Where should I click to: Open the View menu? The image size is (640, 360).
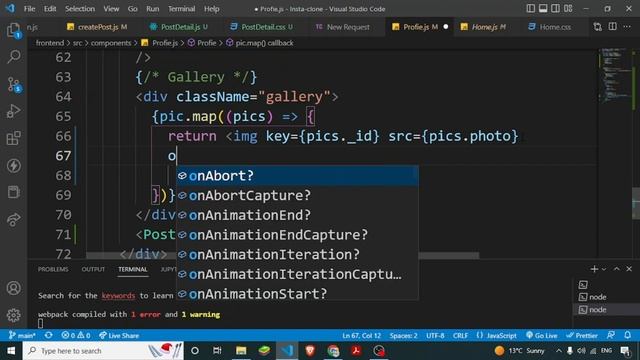(x=111, y=9)
